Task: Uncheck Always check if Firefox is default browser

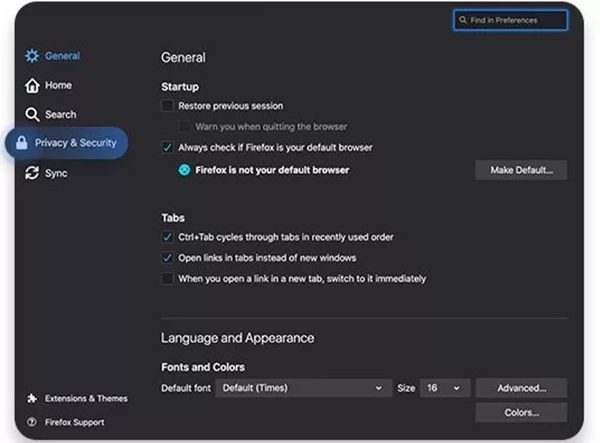Action: (x=167, y=147)
